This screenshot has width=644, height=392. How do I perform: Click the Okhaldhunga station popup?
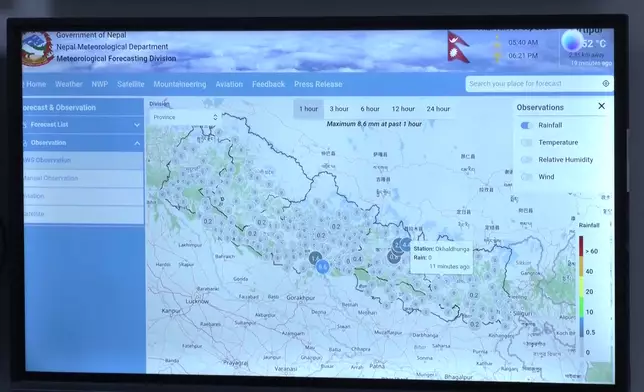442,258
